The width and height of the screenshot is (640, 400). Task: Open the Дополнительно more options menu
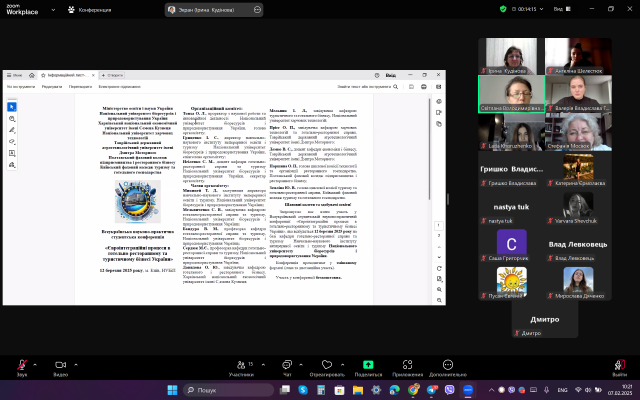tap(449, 364)
